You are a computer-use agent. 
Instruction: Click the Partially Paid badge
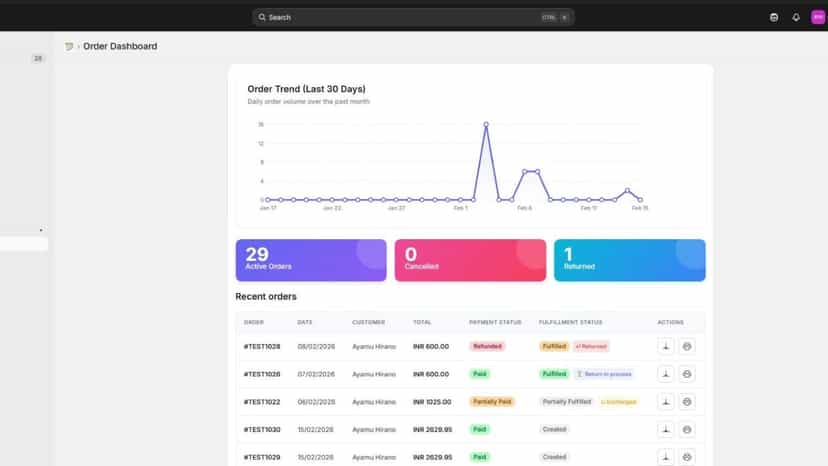point(492,402)
